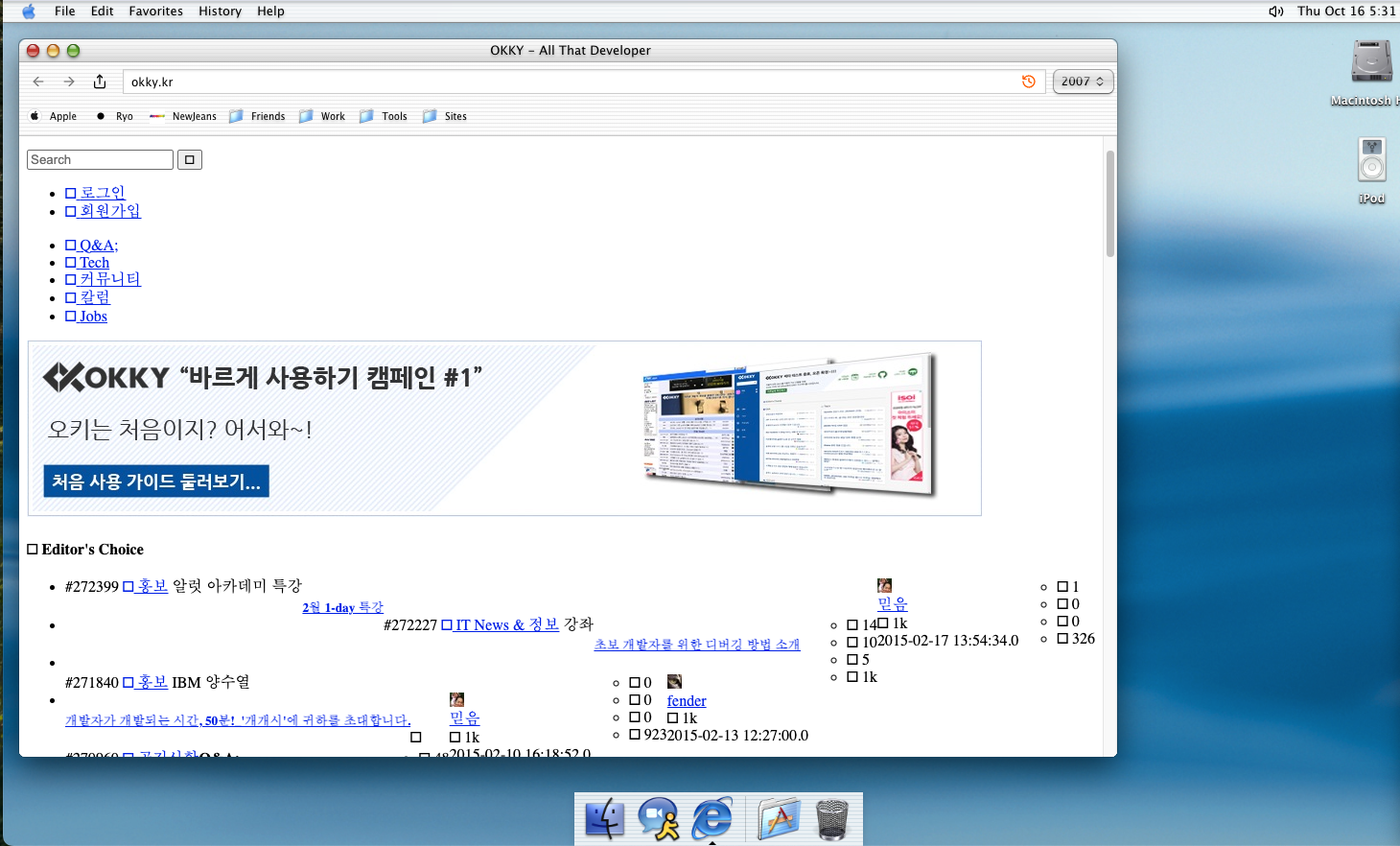Click the Internet Explorer icon in the dock
Screen dimensions: 1400x846
[712, 818]
